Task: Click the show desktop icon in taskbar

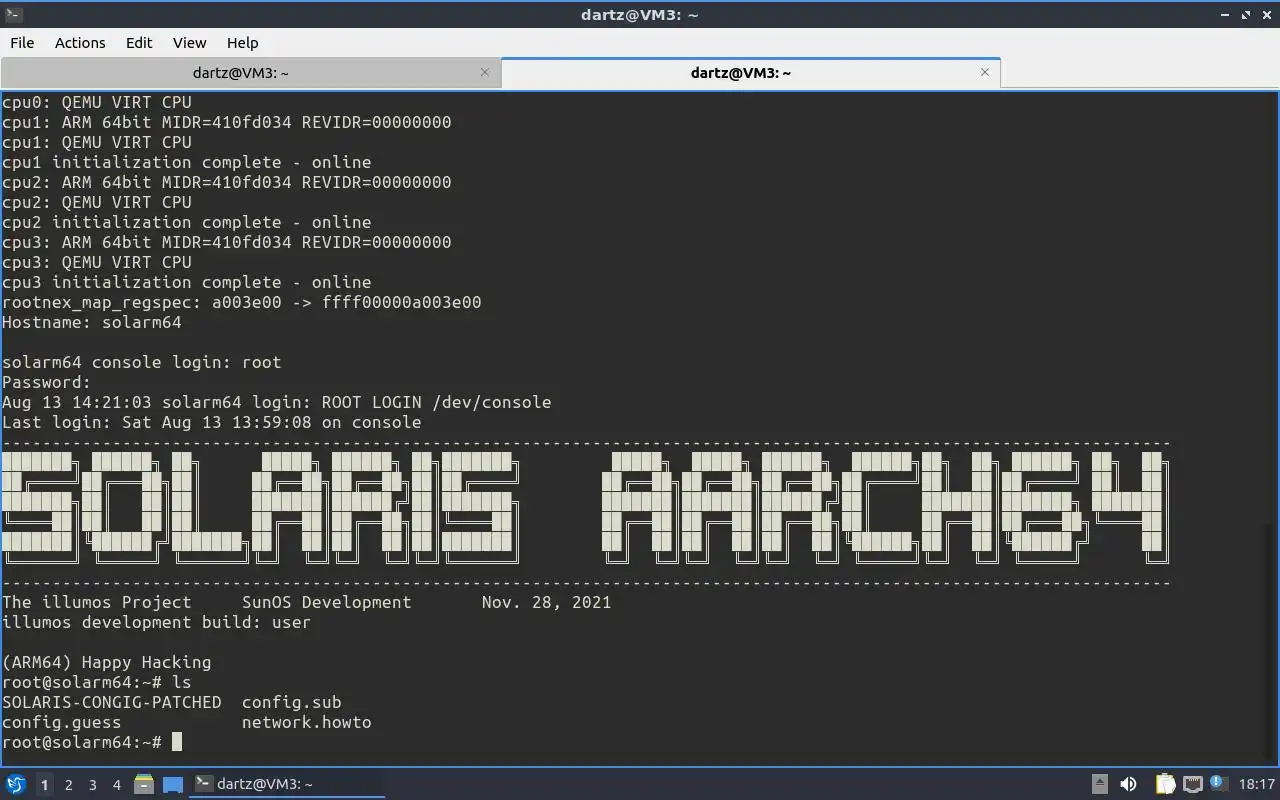Action: click(172, 784)
